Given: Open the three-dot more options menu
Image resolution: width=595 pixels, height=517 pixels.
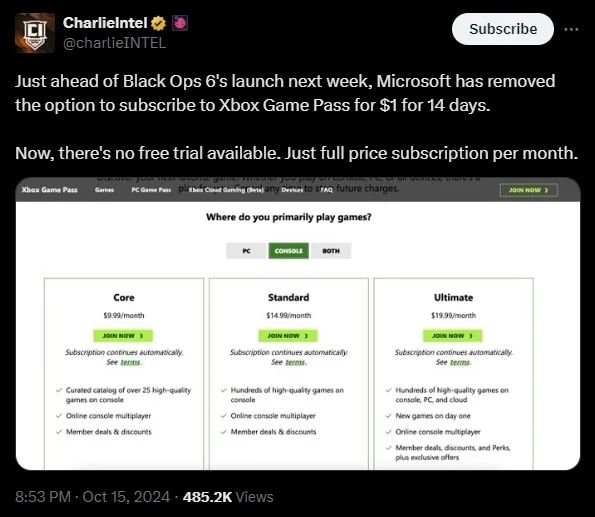Looking at the screenshot, I should click(x=571, y=29).
